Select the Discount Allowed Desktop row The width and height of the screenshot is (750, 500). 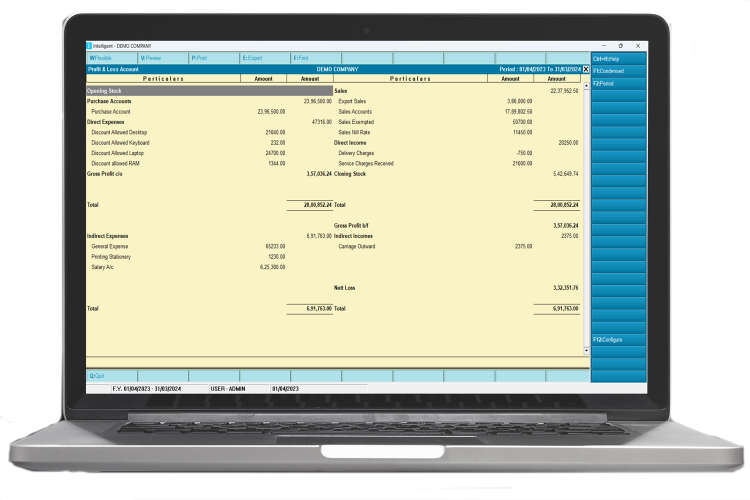[210, 133]
